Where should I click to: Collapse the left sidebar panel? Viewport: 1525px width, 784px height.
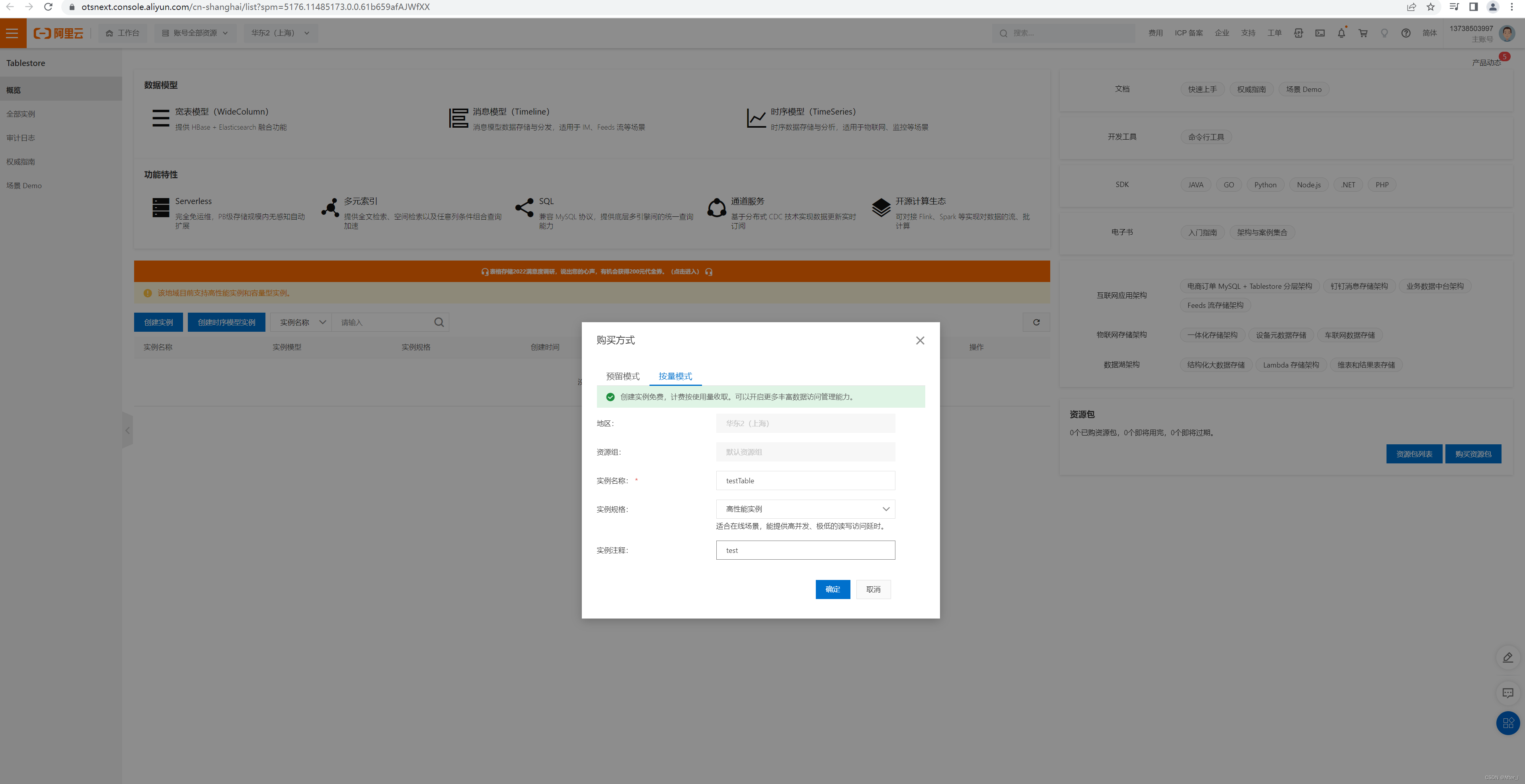(127, 430)
